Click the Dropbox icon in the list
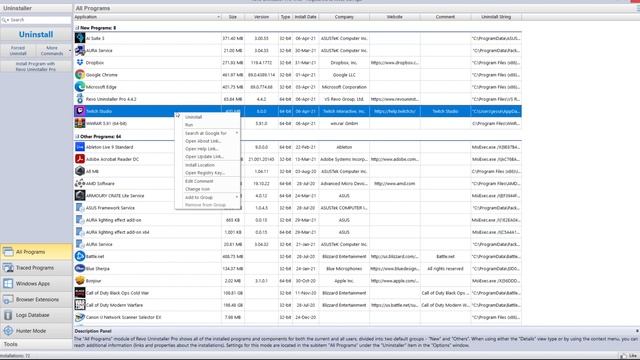Viewport: 640px width, 360px height. pos(80,62)
